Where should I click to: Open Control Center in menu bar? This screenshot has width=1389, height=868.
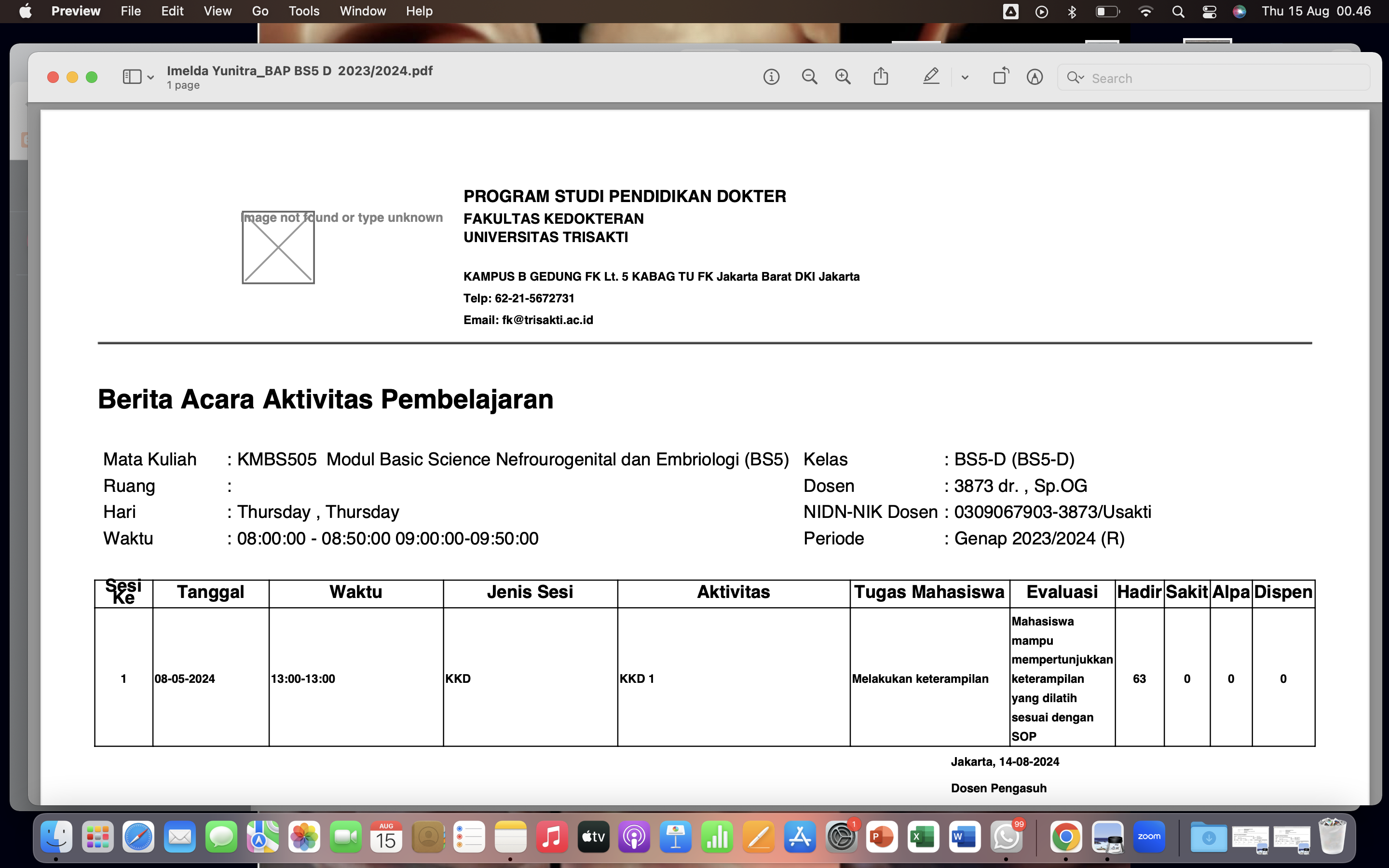pyautogui.click(x=1210, y=12)
